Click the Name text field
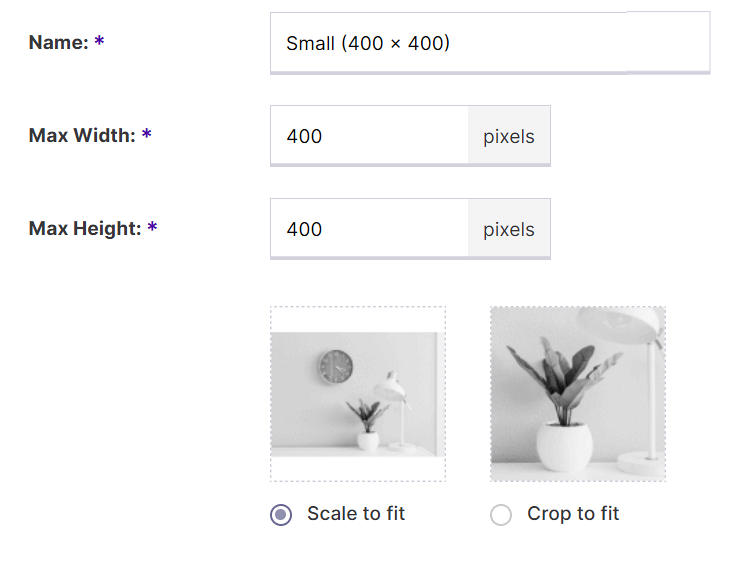The width and height of the screenshot is (753, 563). 490,43
